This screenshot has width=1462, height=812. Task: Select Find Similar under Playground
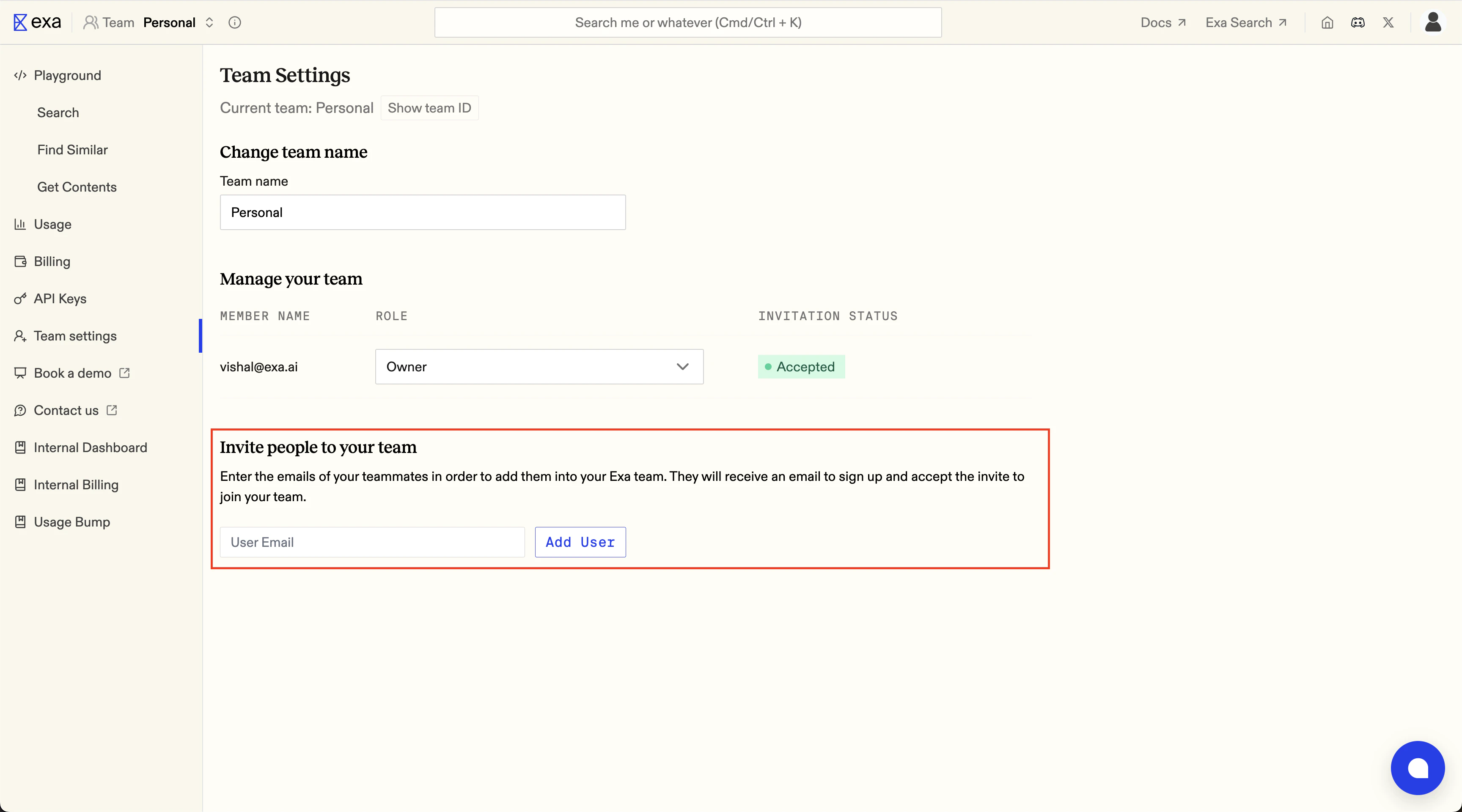pyautogui.click(x=73, y=150)
